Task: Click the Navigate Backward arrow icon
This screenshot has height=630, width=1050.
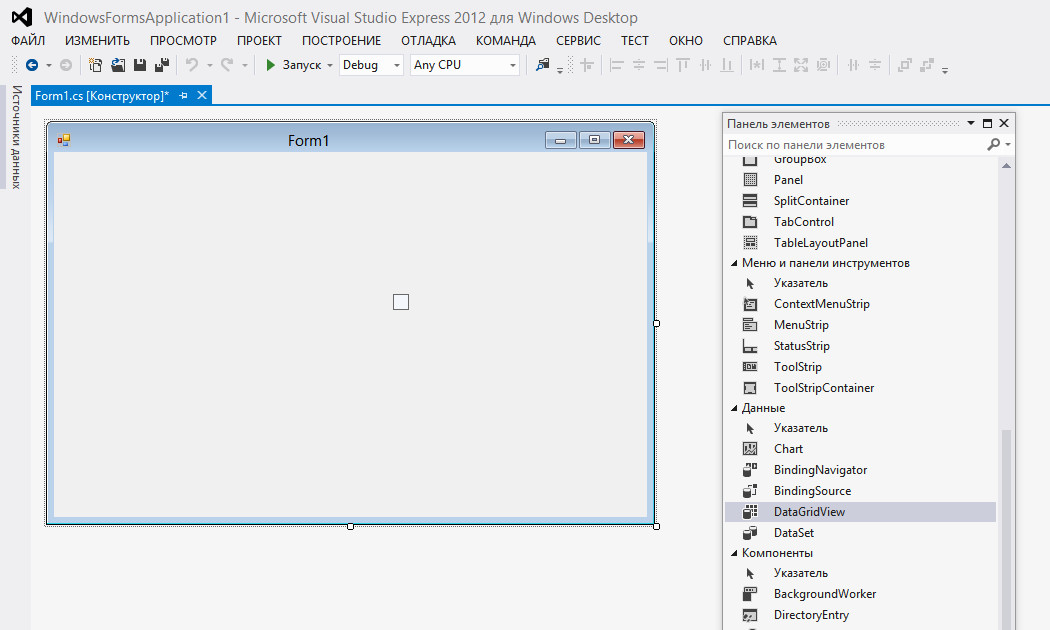Action: (x=31, y=65)
